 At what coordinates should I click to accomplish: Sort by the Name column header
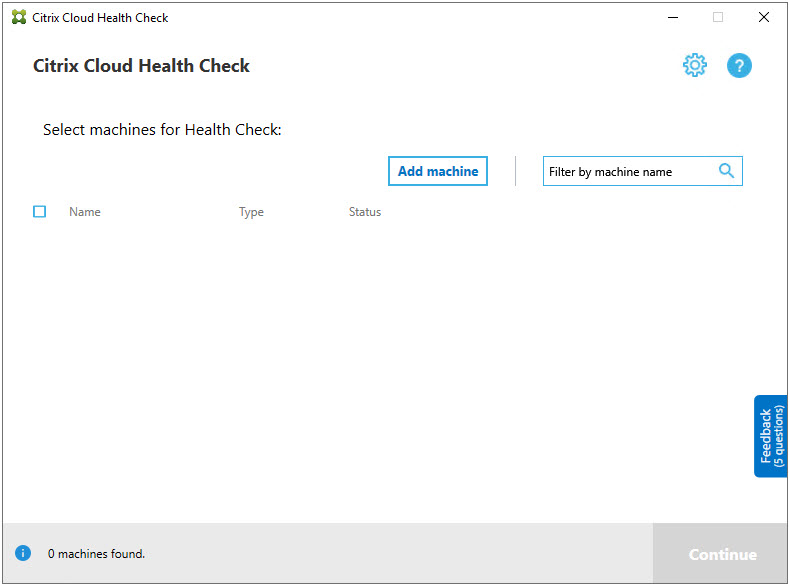[x=85, y=212]
